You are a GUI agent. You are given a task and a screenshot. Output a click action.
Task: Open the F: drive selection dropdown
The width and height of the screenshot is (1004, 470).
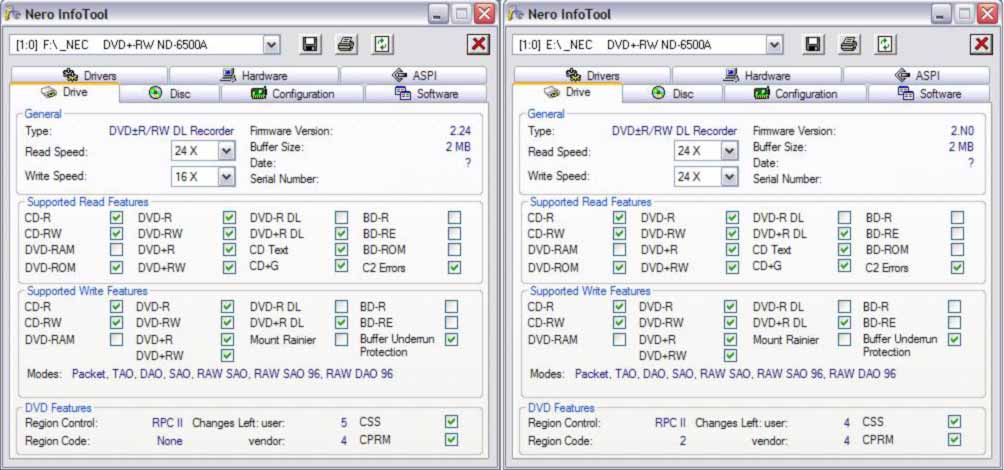(x=272, y=45)
